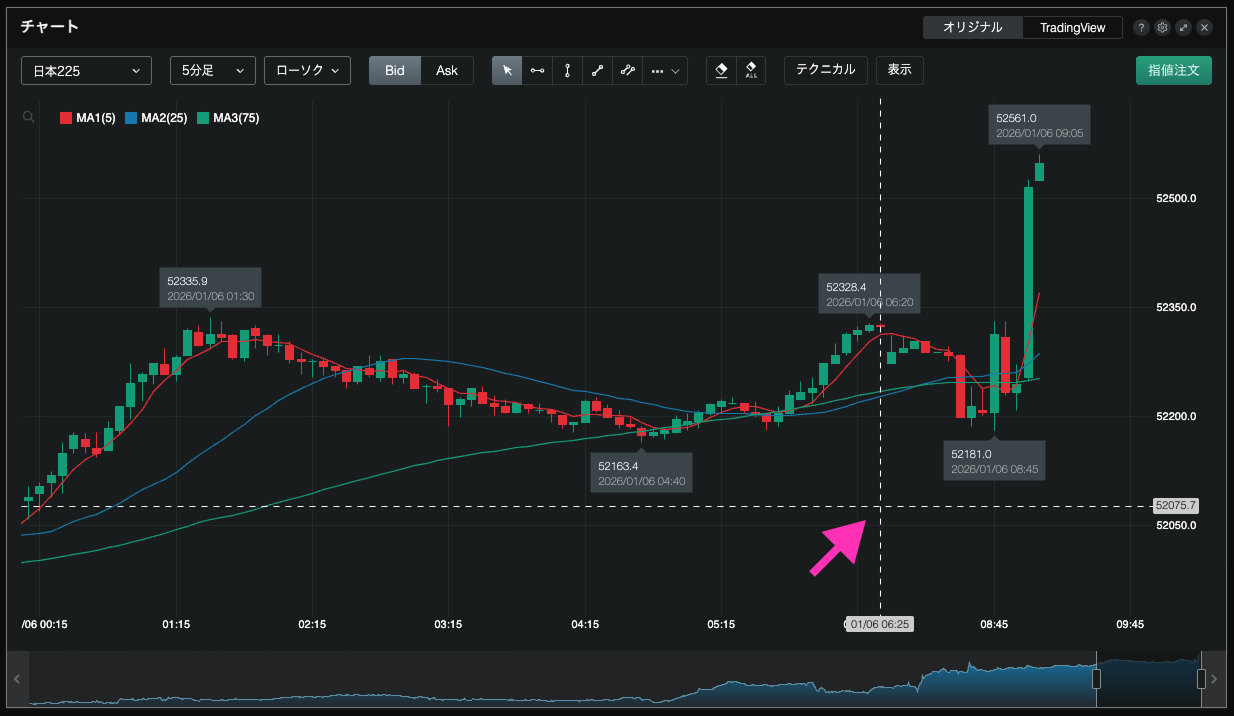The height and width of the screenshot is (716, 1234).
Task: Select the arrow cursor tool
Action: (507, 71)
